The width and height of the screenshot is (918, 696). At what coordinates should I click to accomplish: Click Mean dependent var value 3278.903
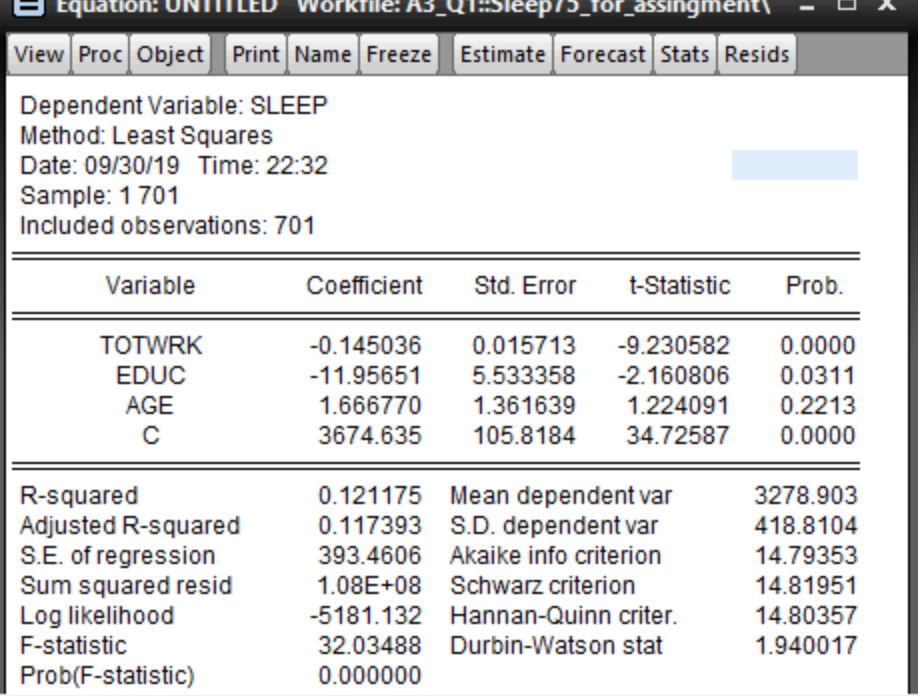click(806, 496)
